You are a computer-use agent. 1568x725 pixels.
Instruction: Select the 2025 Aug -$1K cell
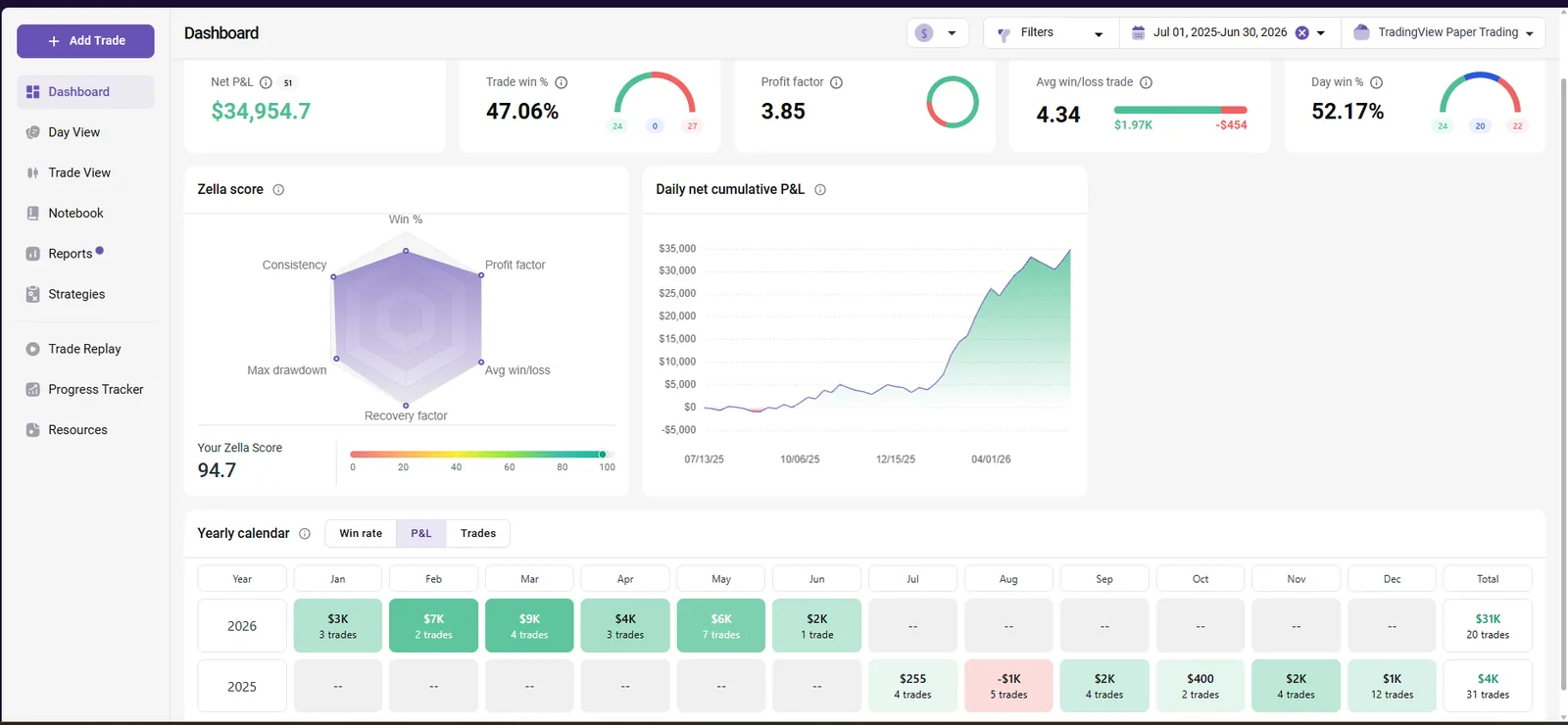tap(1008, 686)
